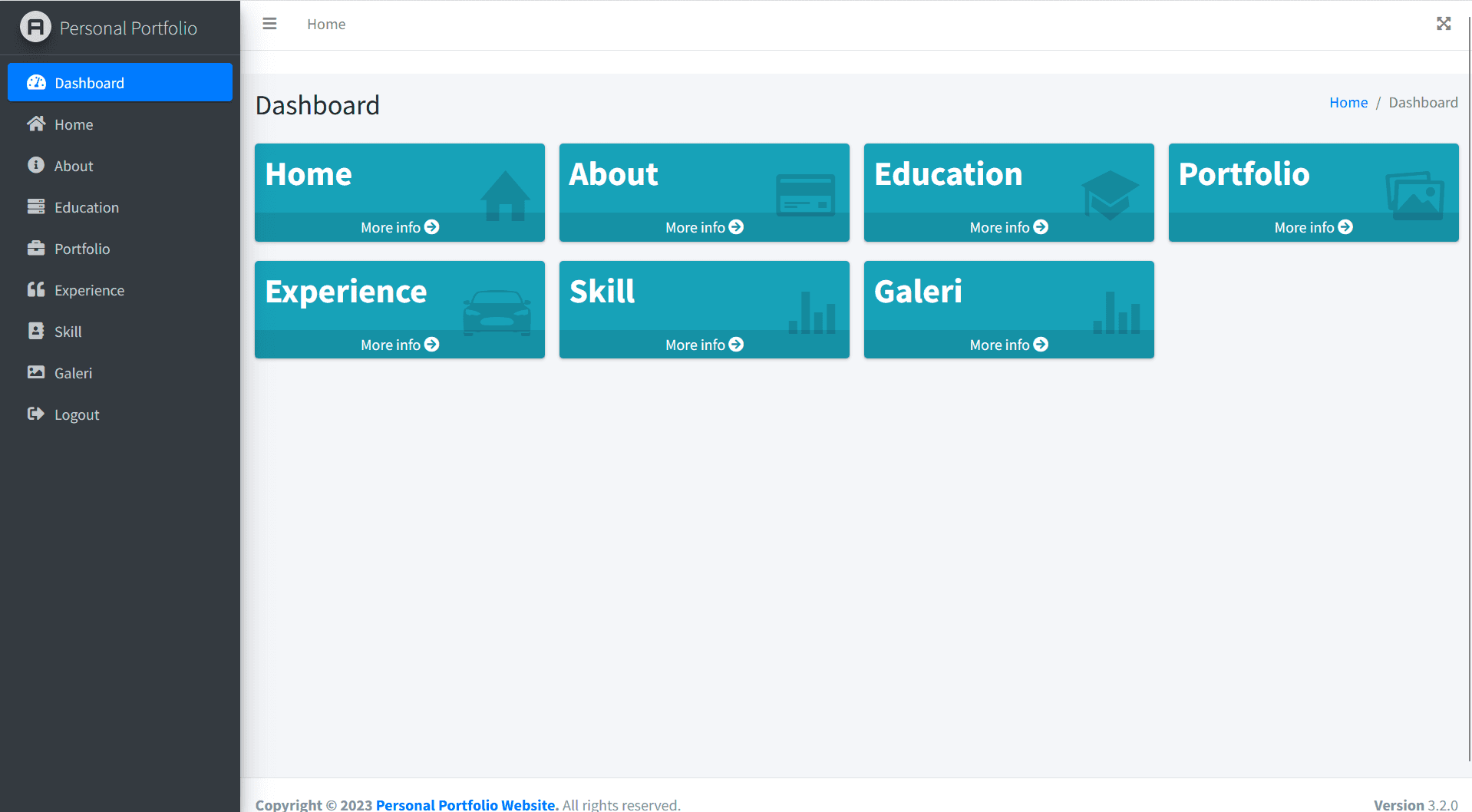Select the Dashboard speedometer icon
This screenshot has height=812, width=1472.
click(x=37, y=82)
